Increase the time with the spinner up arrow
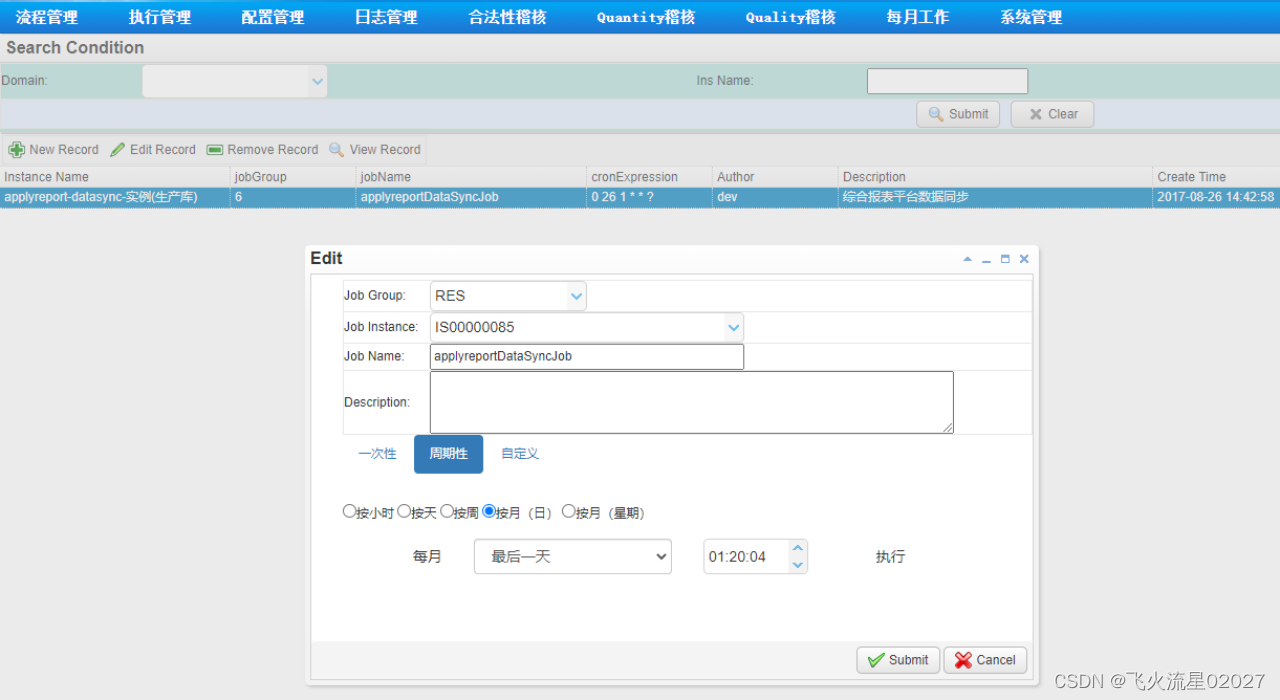Viewport: 1280px width, 700px height. point(797,548)
